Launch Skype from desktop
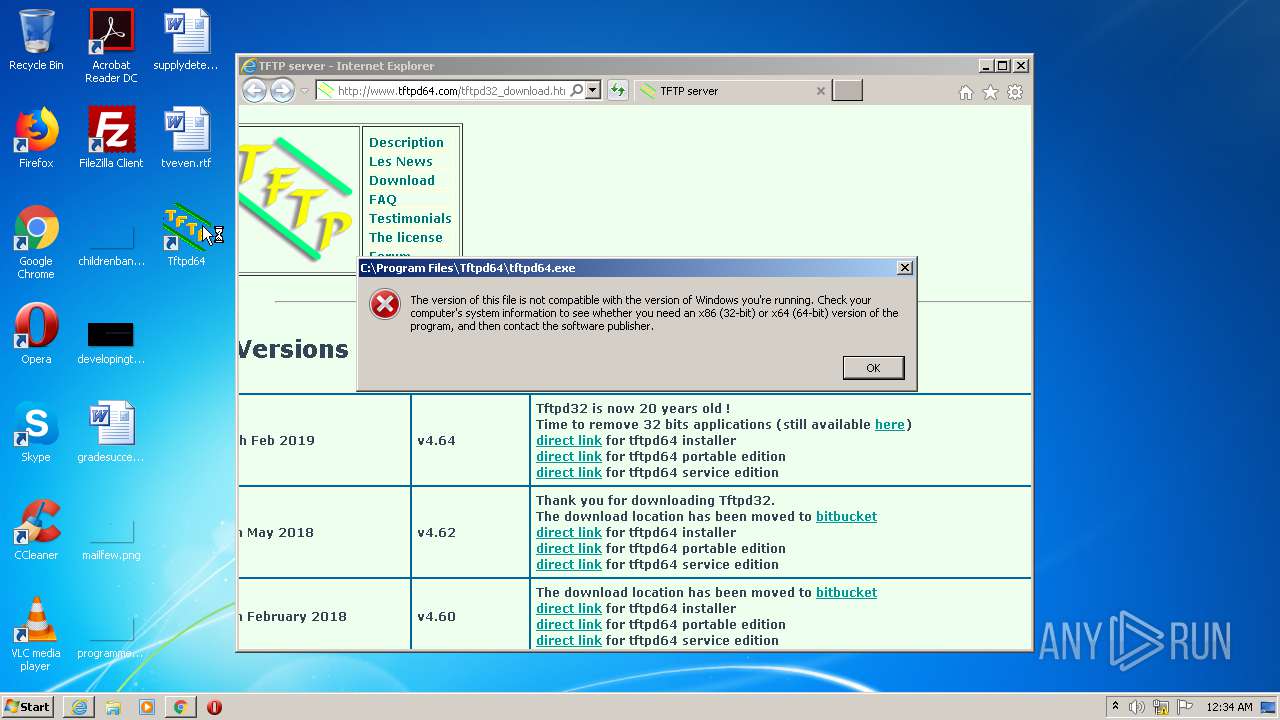 (36, 432)
